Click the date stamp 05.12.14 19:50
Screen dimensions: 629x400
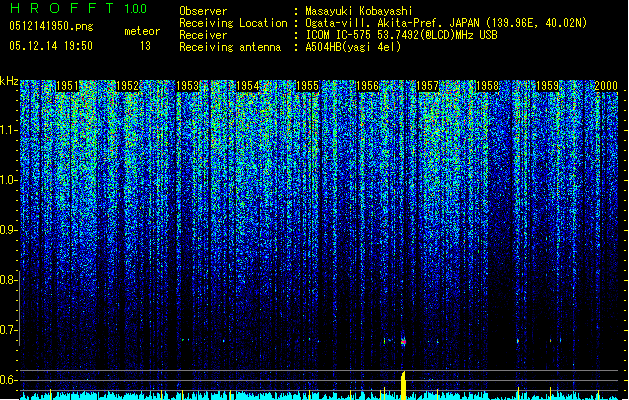pos(51,46)
